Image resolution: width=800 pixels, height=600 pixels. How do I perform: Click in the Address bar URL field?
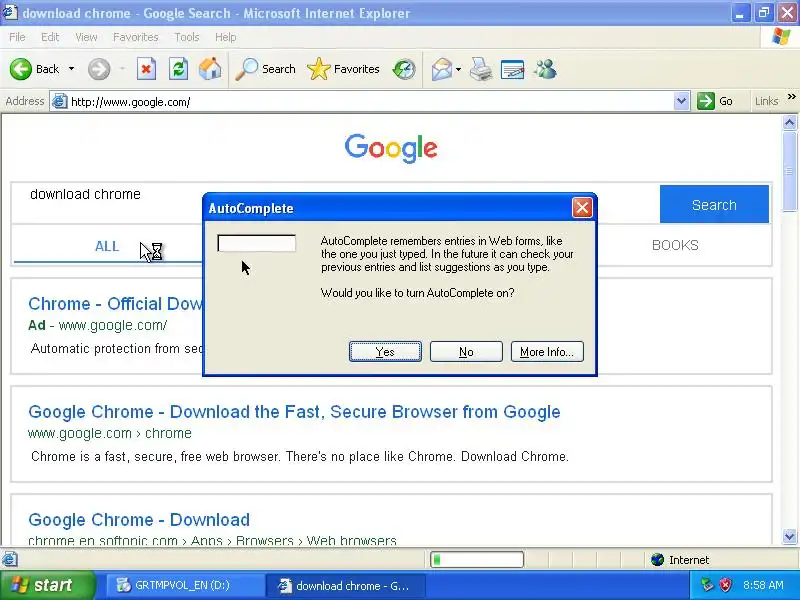coord(370,102)
